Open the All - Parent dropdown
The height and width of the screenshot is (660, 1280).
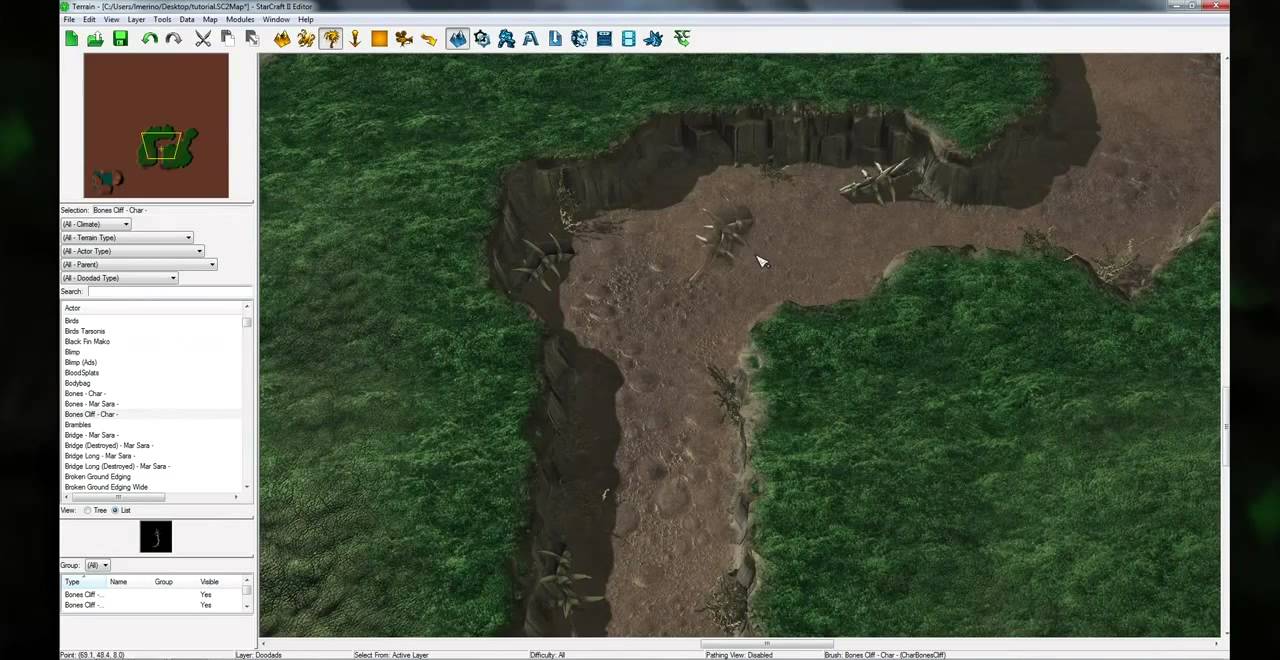click(139, 265)
